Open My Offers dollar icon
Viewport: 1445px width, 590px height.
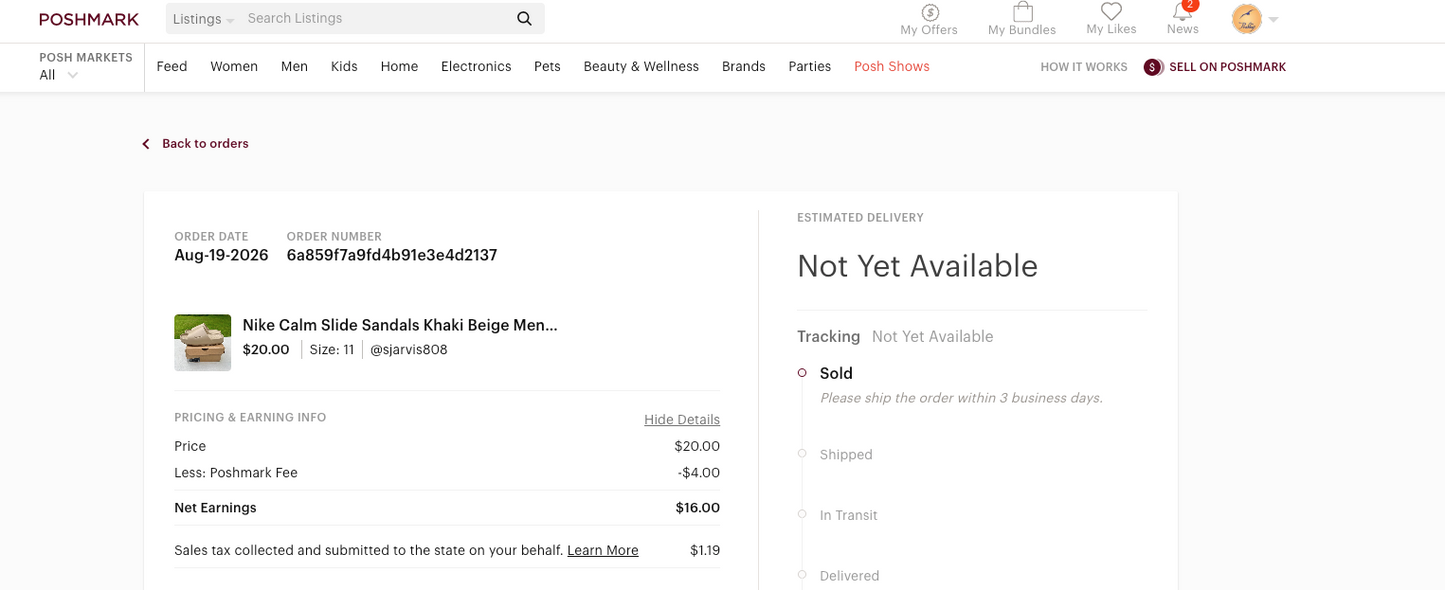pos(929,12)
